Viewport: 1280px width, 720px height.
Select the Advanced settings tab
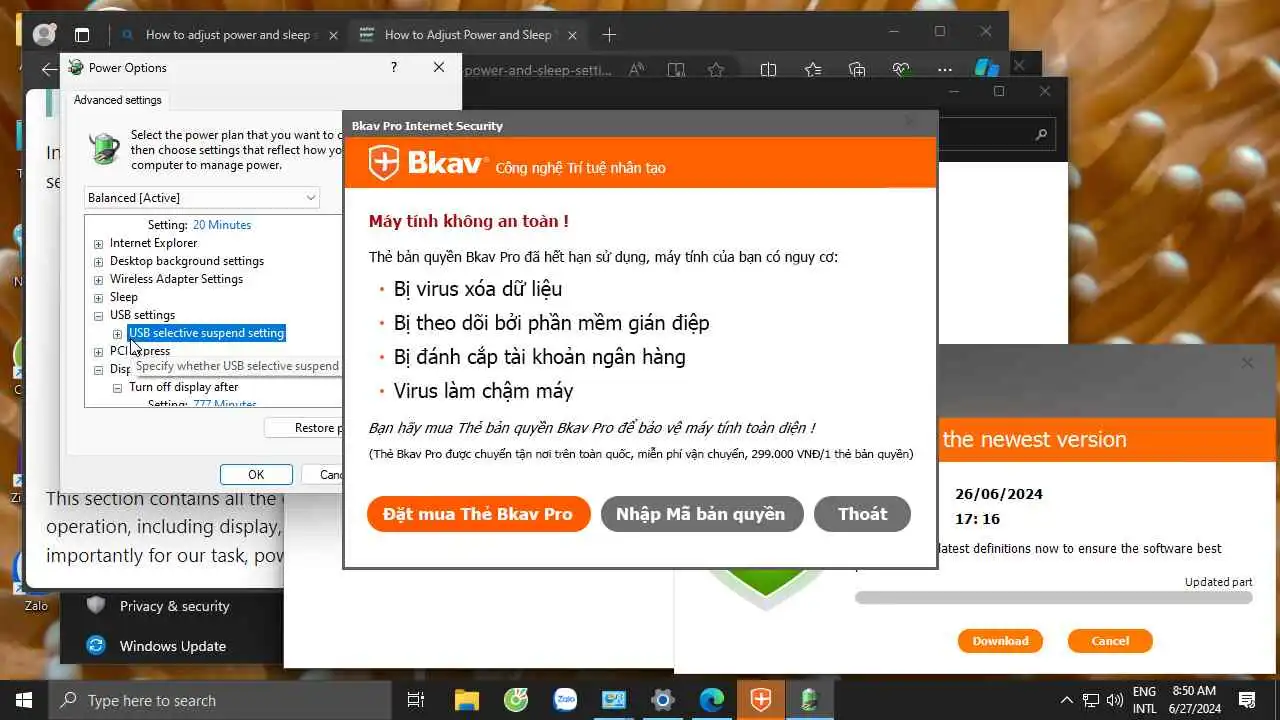(118, 100)
